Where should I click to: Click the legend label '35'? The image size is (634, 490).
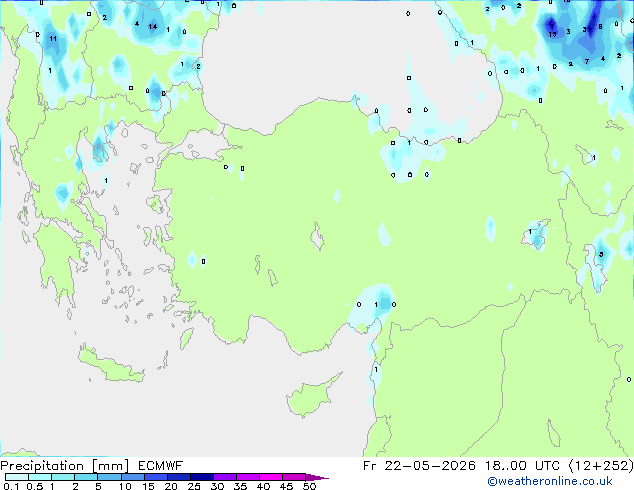[x=240, y=486]
